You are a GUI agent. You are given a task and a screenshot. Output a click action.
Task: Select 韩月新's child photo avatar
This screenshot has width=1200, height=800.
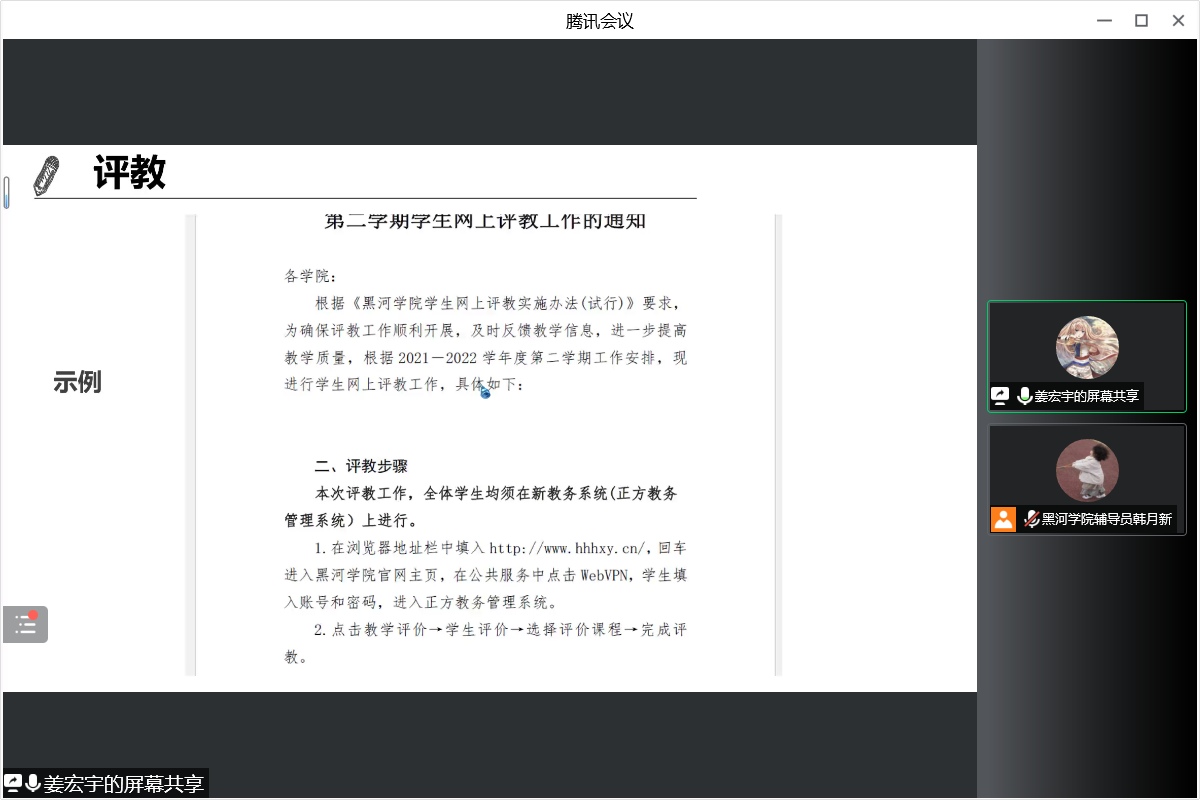click(1087, 470)
